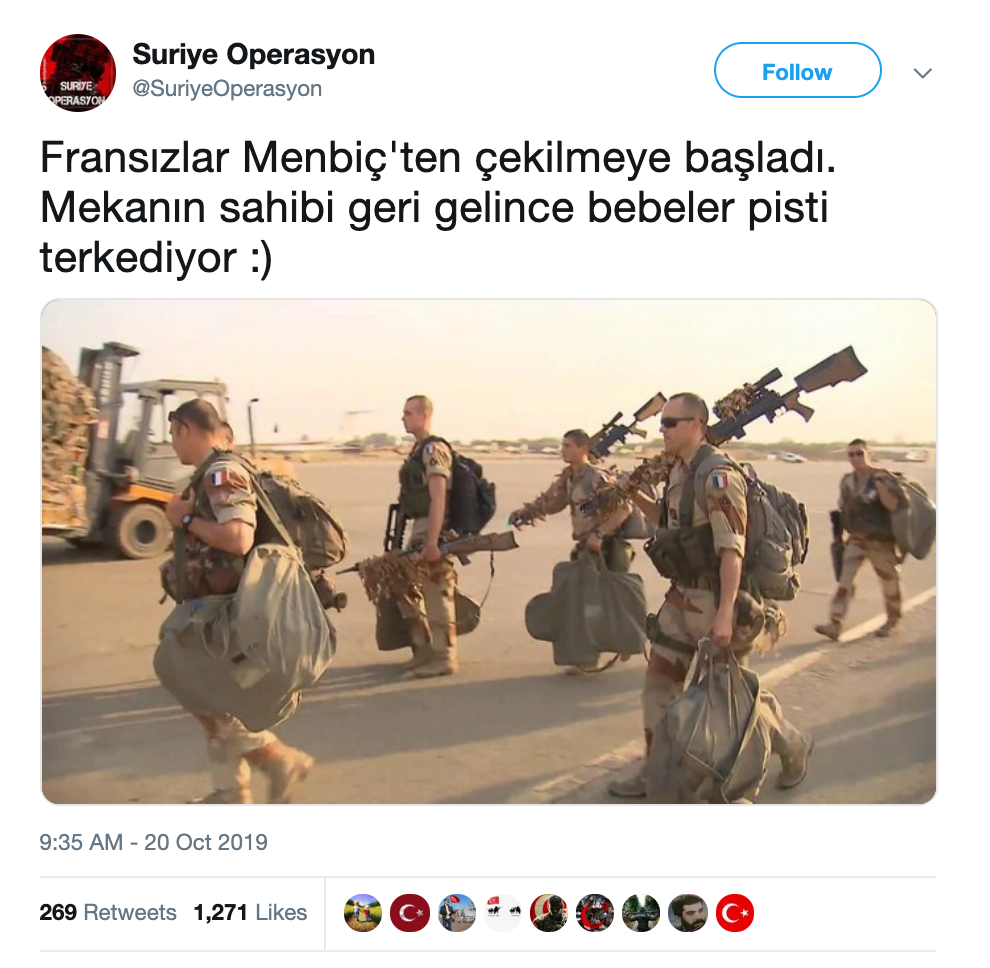Open the 9:35 AM - 20 Oct 2019 timestamp
The height and width of the screenshot is (968, 990).
153,842
